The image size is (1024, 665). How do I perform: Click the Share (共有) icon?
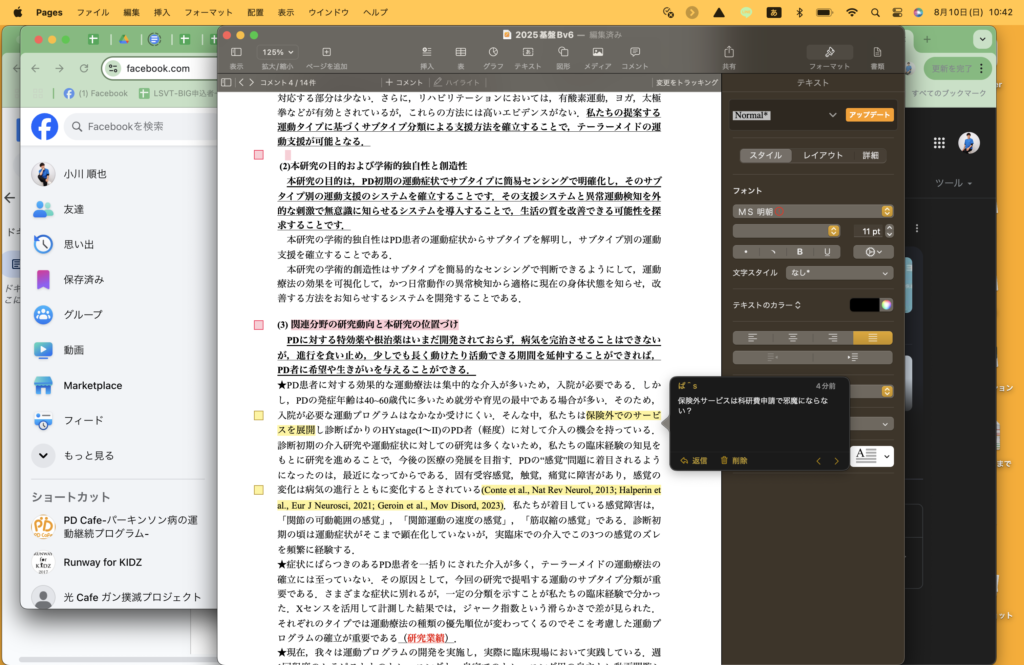728,52
